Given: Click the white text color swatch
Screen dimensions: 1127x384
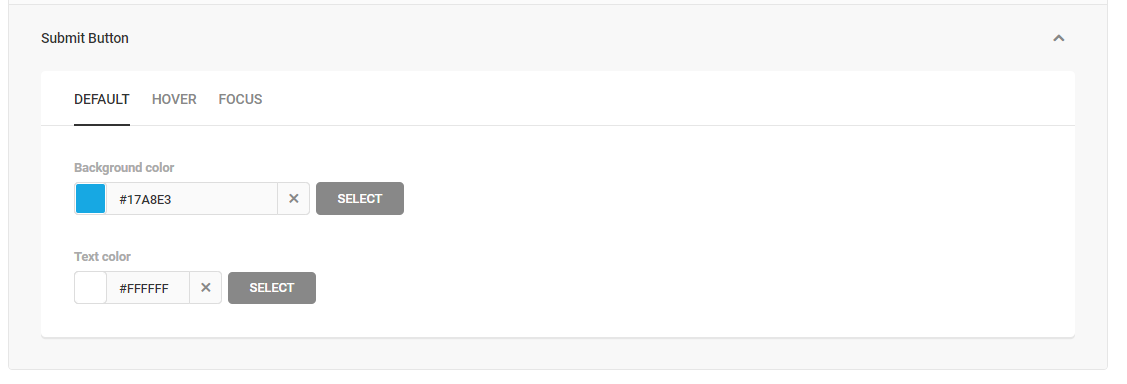Looking at the screenshot, I should (x=91, y=288).
